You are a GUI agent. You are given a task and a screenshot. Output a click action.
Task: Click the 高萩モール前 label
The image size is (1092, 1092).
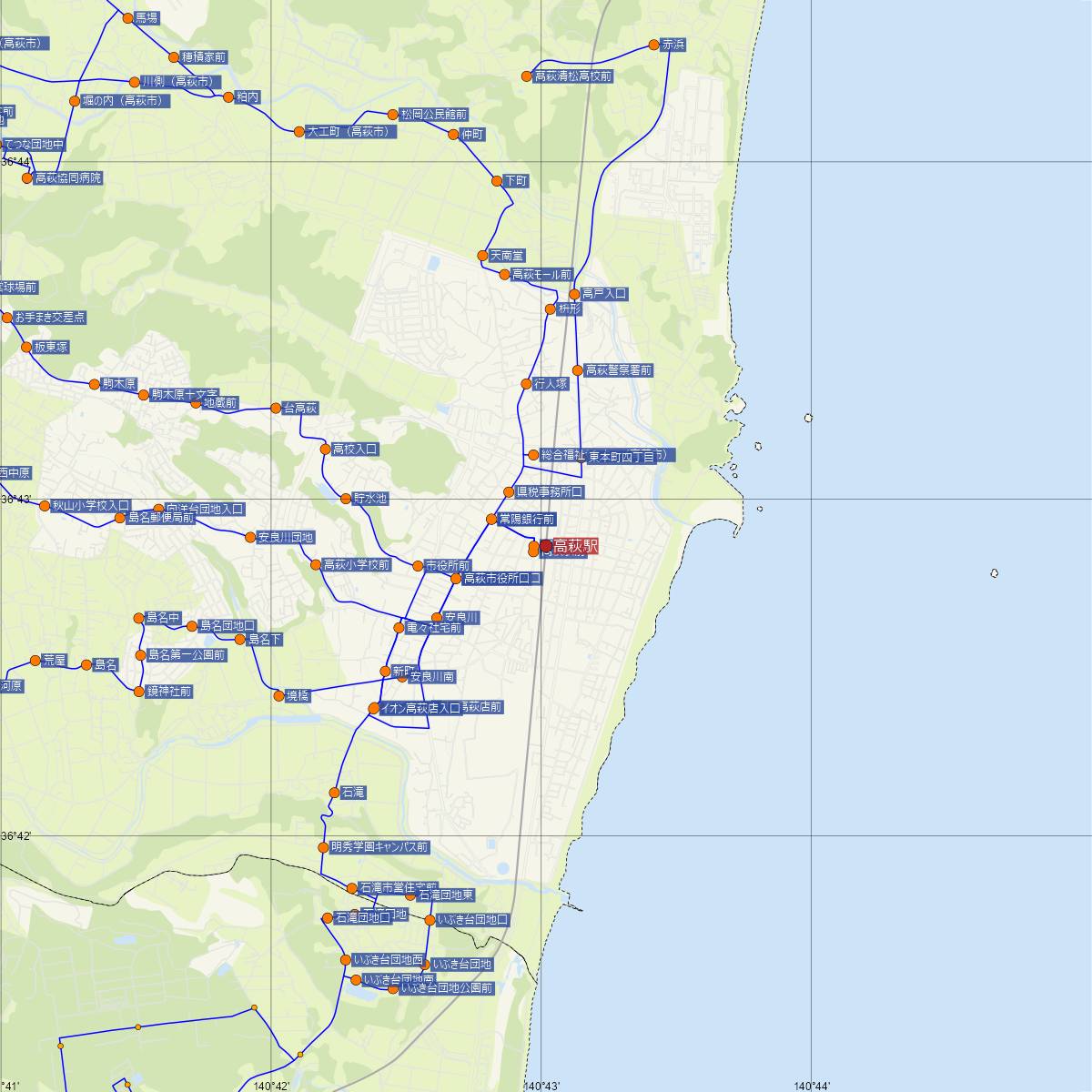(541, 275)
